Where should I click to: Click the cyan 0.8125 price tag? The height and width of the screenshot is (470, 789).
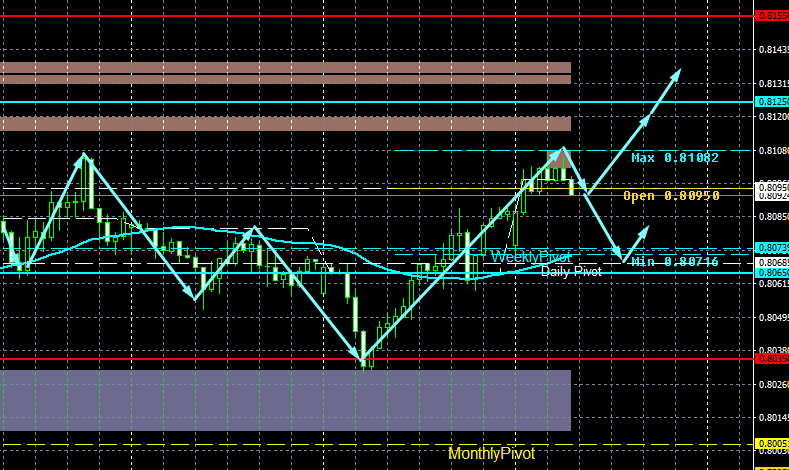[x=772, y=102]
